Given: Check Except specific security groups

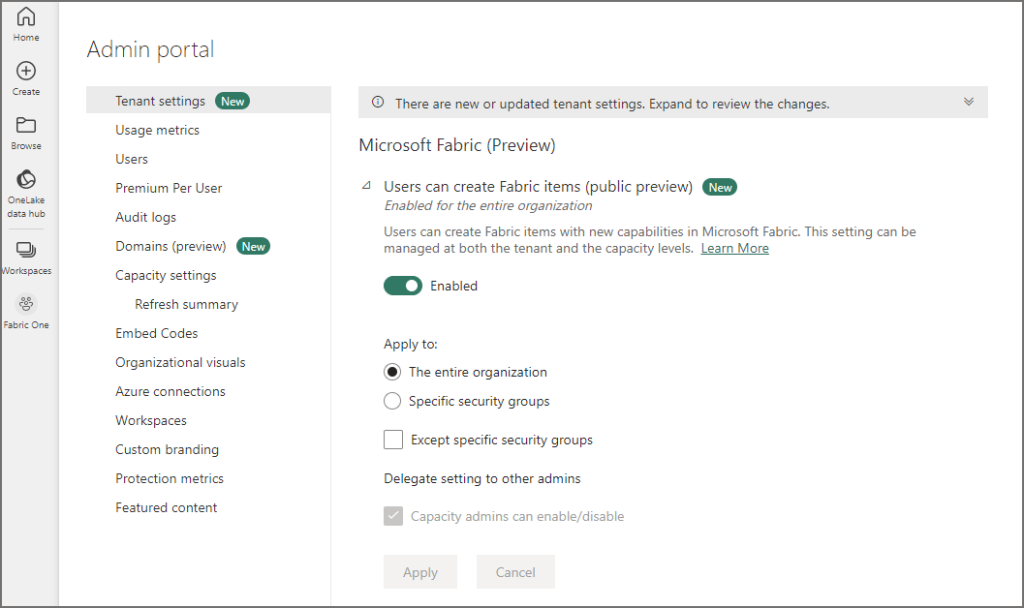Looking at the screenshot, I should coord(393,440).
